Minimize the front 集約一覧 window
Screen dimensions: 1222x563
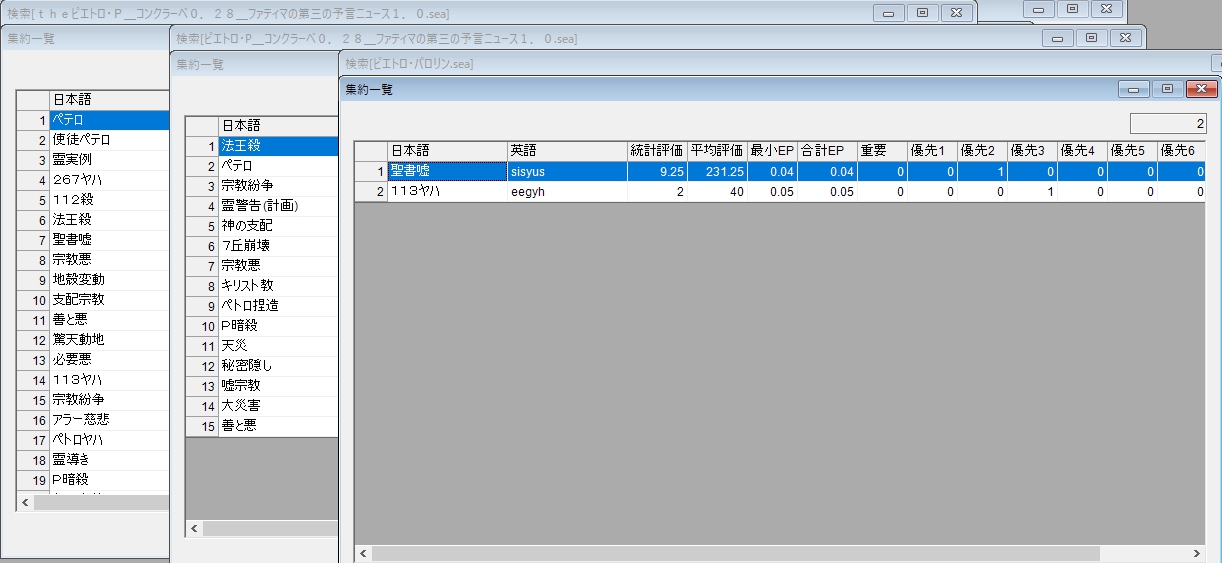[1133, 89]
